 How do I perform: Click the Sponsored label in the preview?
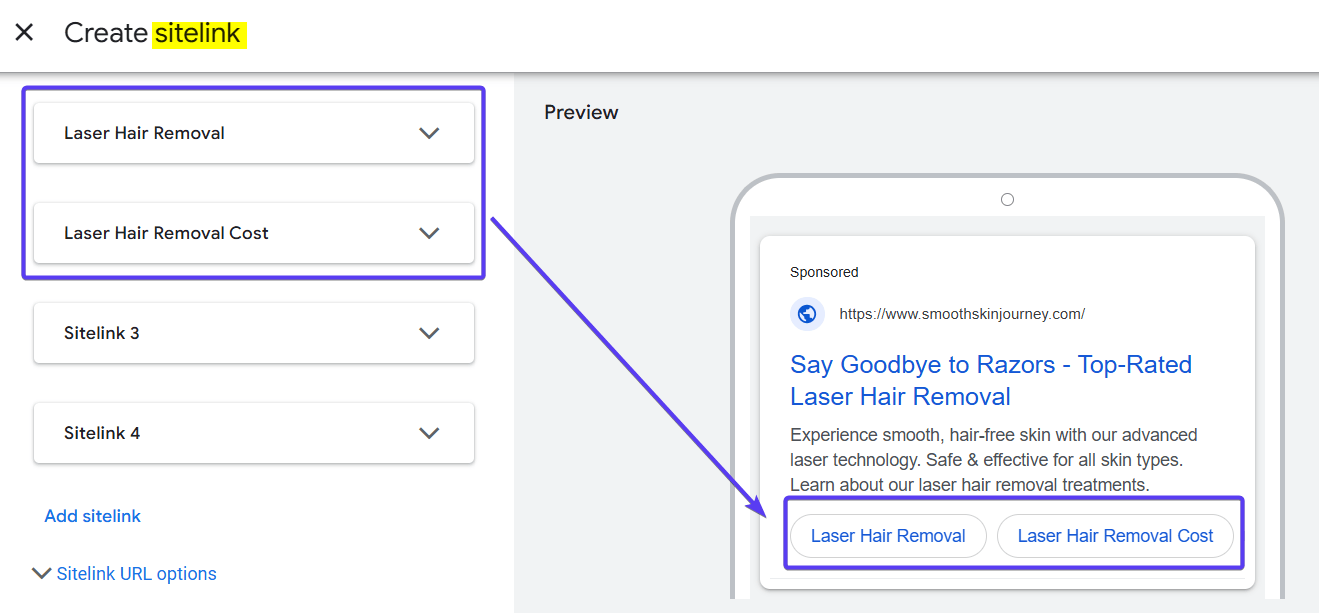(x=824, y=272)
